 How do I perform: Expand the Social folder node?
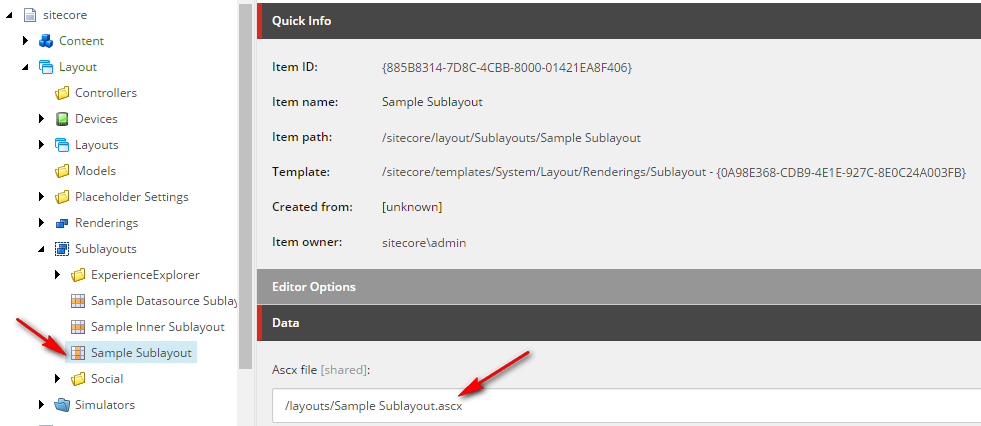(58, 379)
